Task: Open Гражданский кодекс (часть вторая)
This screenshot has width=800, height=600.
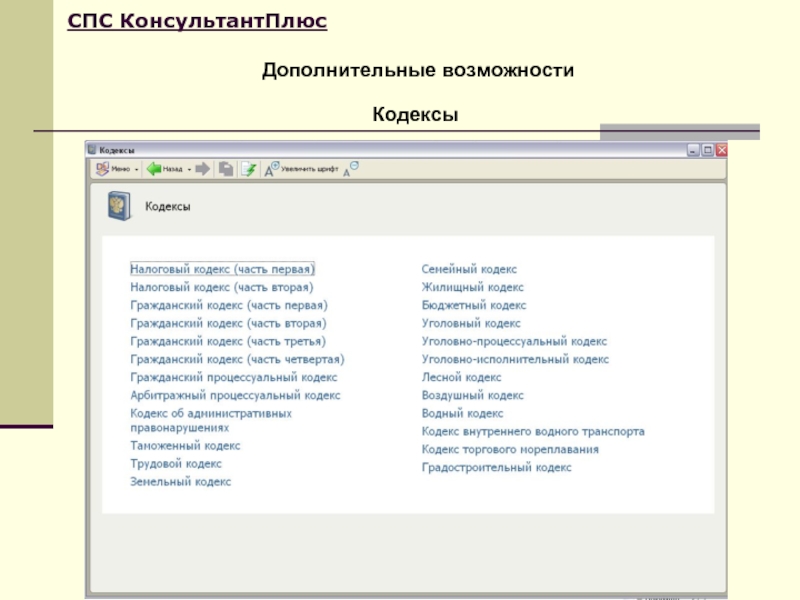Action: point(228,323)
